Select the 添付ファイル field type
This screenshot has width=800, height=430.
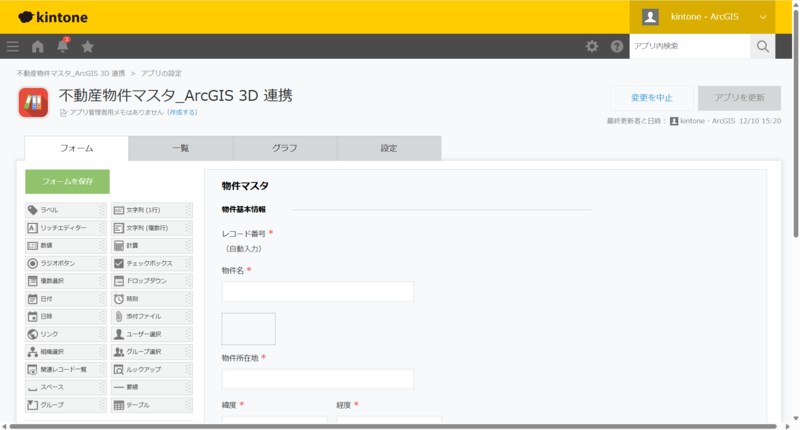152,316
